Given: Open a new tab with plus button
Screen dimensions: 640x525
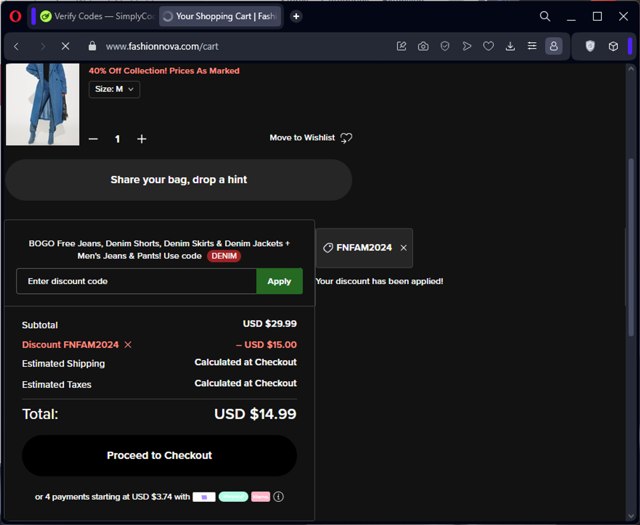Looking at the screenshot, I should click(x=296, y=16).
